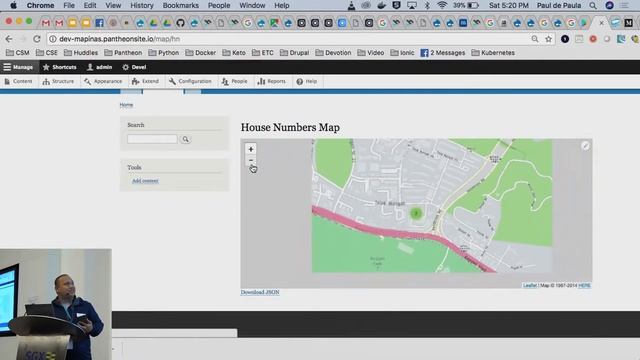Expand the Python bookmarks folder
The image size is (640, 360).
[164, 53]
